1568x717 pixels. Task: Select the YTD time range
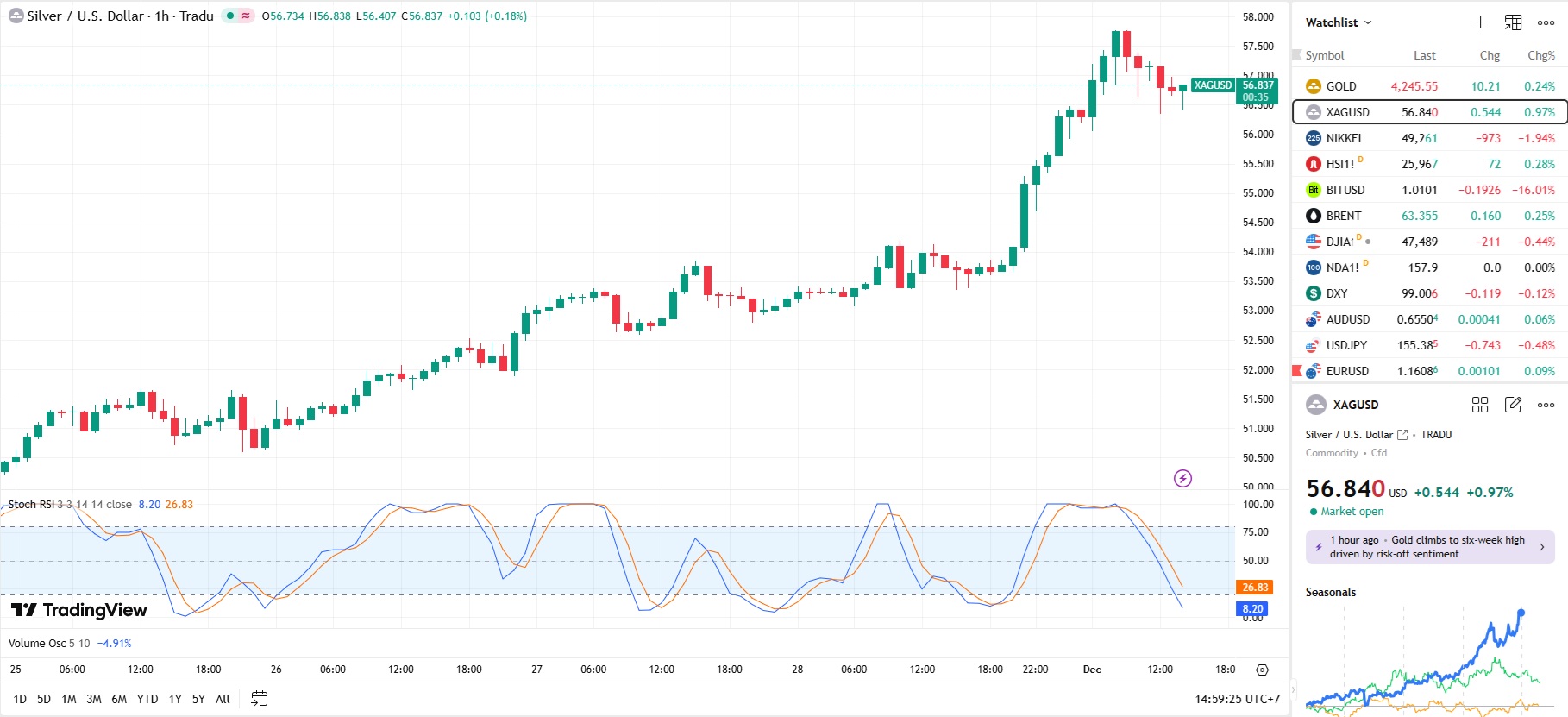pyautogui.click(x=147, y=699)
